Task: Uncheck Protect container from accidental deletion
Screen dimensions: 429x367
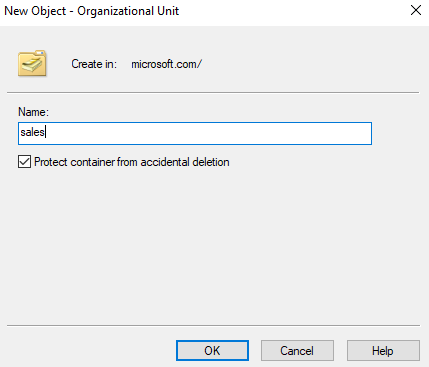Action: tap(24, 162)
